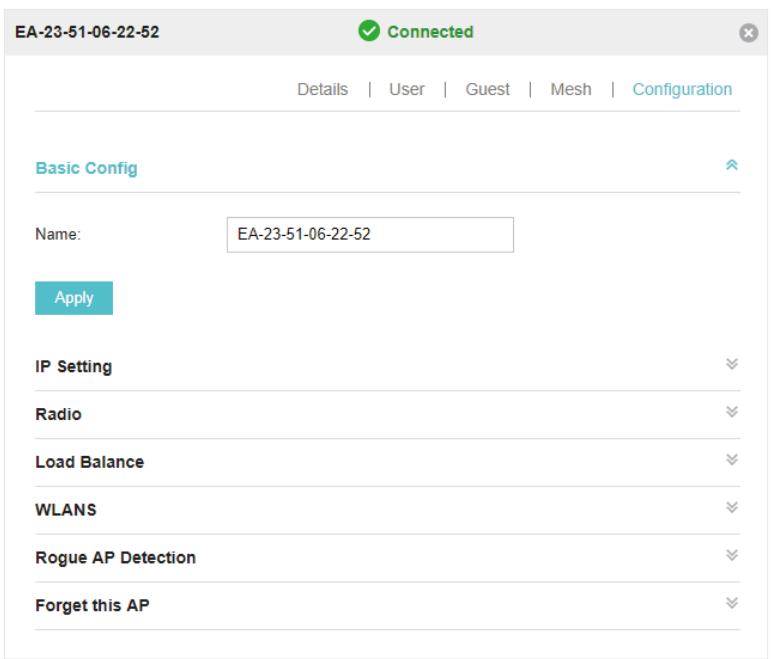
Task: Click the Forget this AP title
Action: point(92,605)
